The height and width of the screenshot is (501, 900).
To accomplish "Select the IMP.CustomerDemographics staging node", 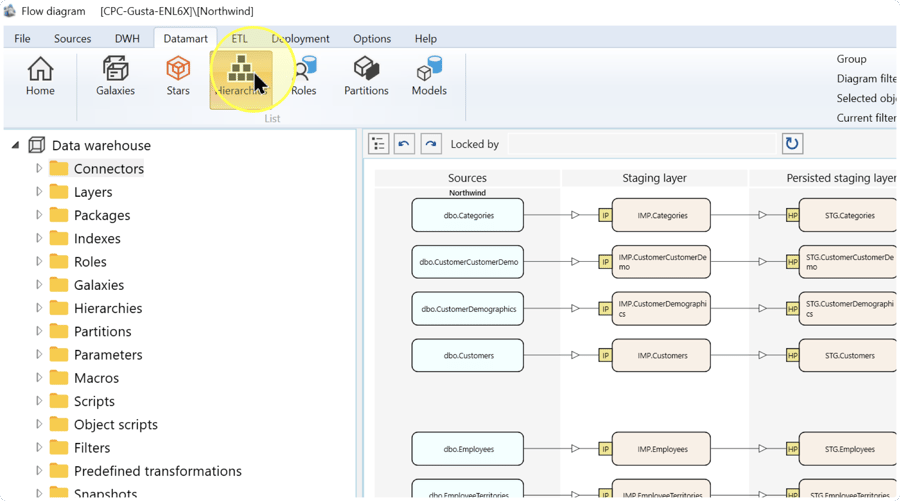I will pyautogui.click(x=661, y=309).
